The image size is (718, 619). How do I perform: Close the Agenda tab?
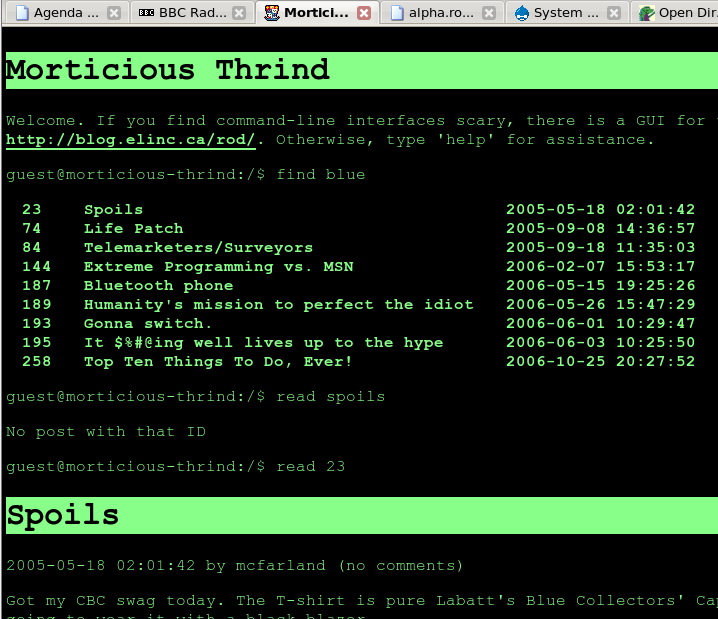pyautogui.click(x=113, y=13)
